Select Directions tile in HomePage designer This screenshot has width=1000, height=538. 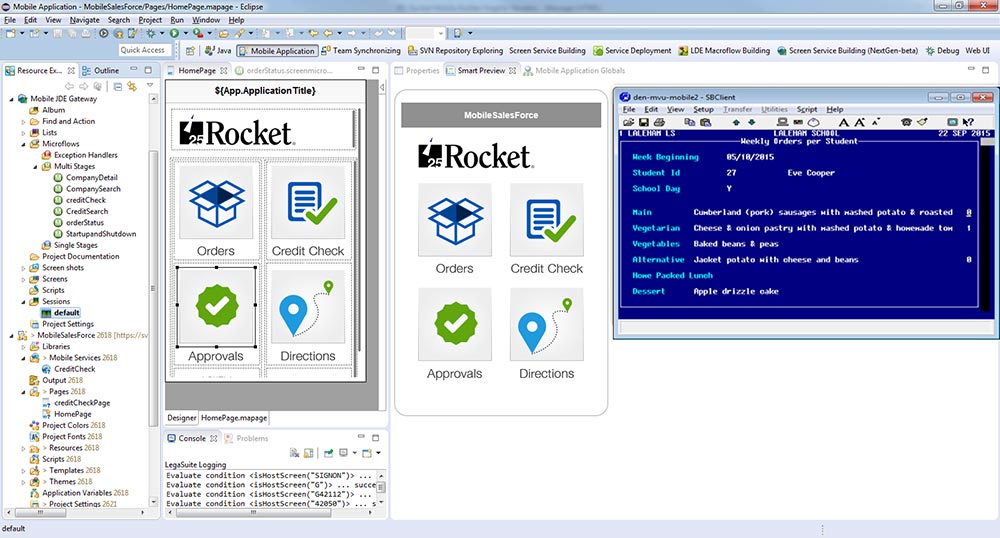pyautogui.click(x=308, y=307)
